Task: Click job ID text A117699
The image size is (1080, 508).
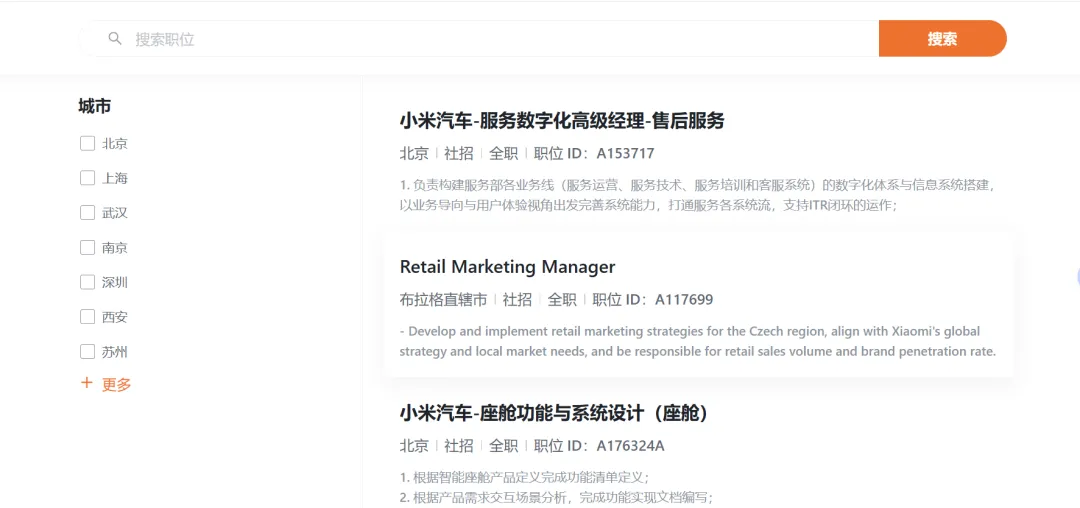Action: tap(683, 299)
